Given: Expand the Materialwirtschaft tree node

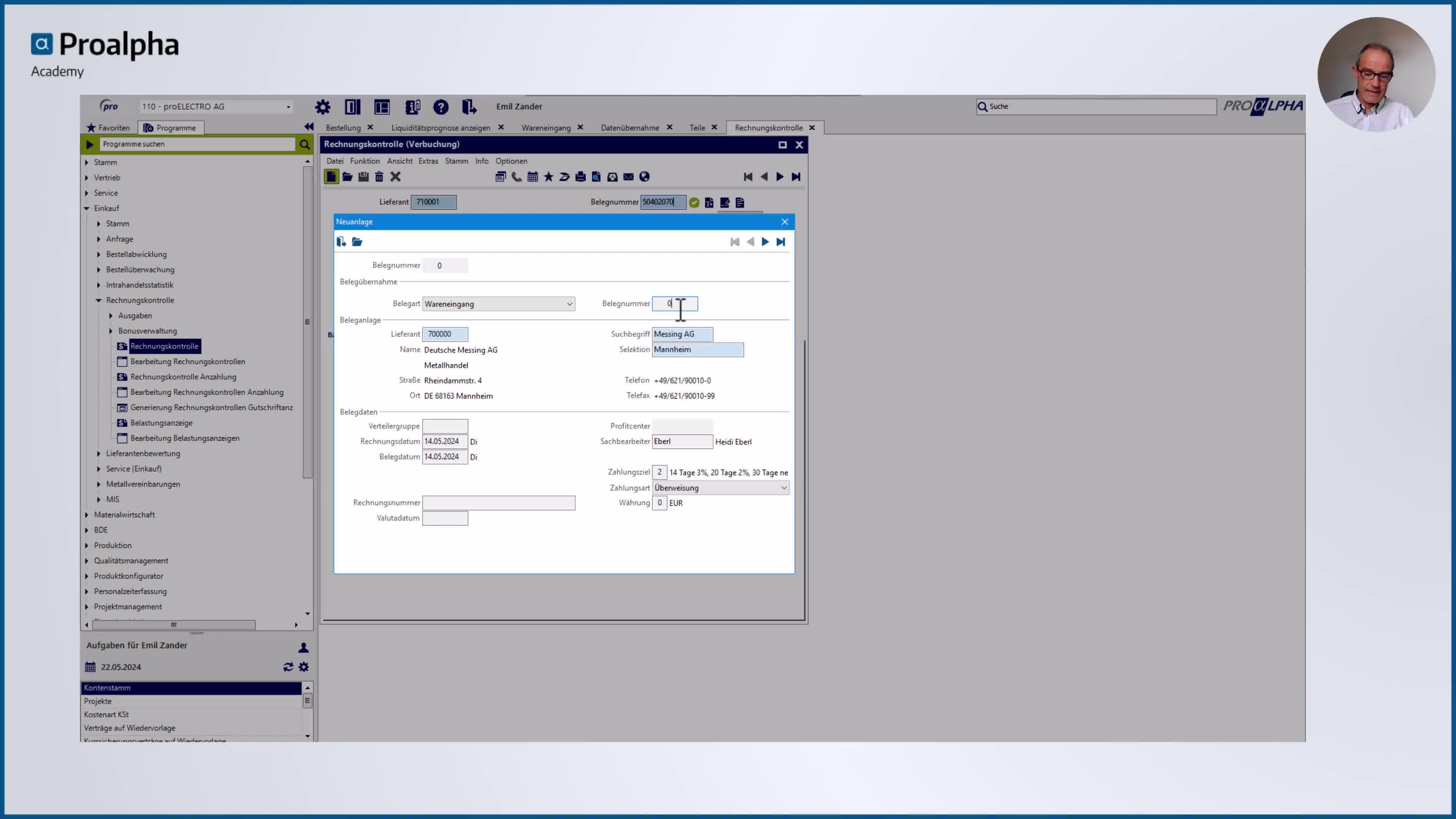Looking at the screenshot, I should (87, 515).
